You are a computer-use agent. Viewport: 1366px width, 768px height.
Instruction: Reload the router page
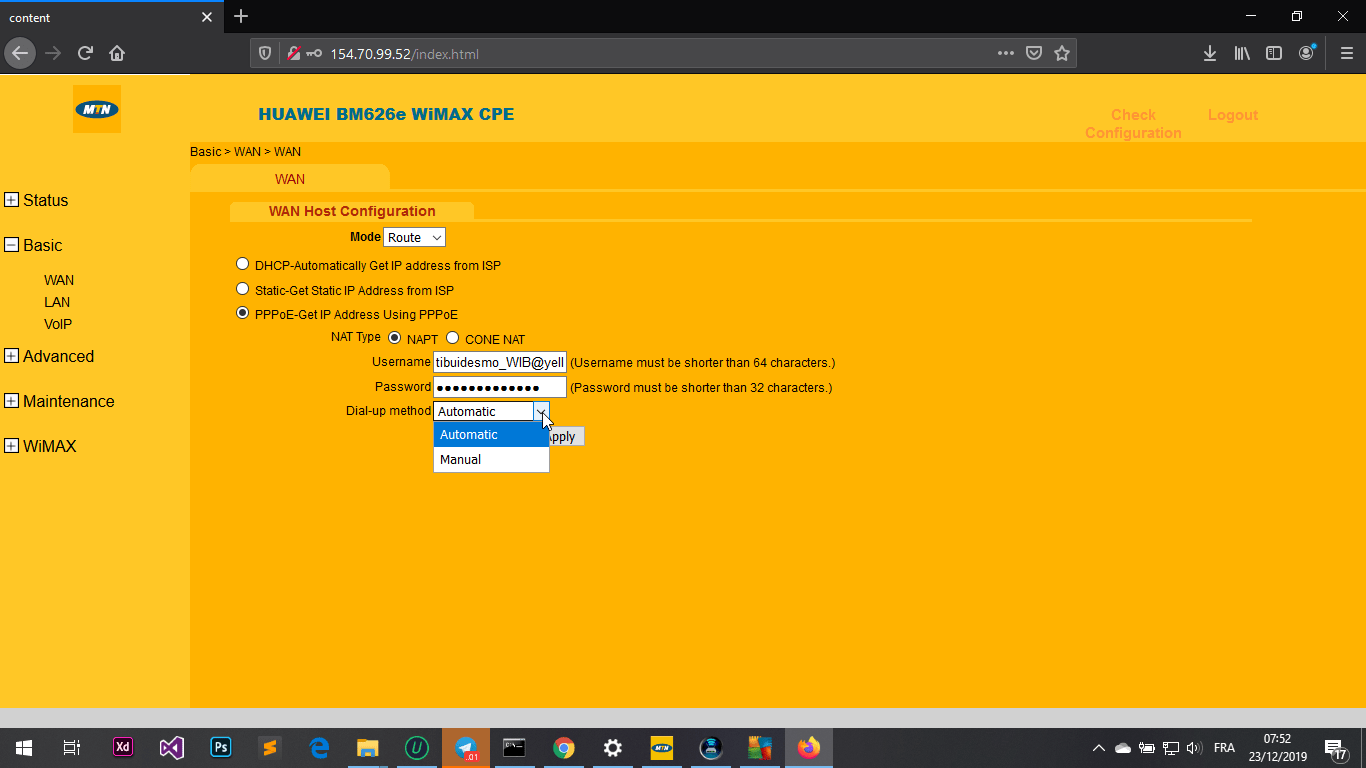click(85, 53)
